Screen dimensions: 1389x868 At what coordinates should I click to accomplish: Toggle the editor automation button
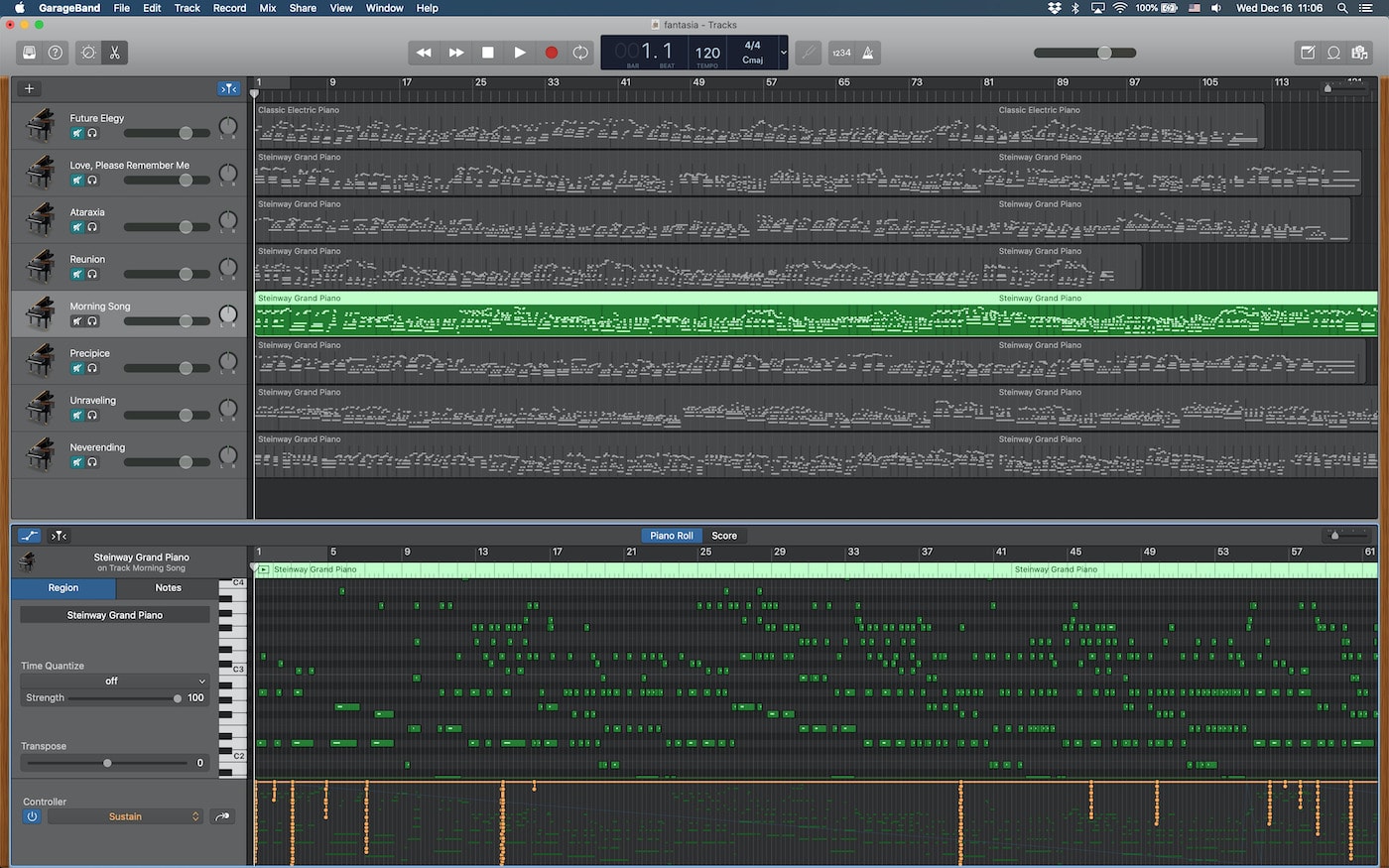[x=29, y=536]
